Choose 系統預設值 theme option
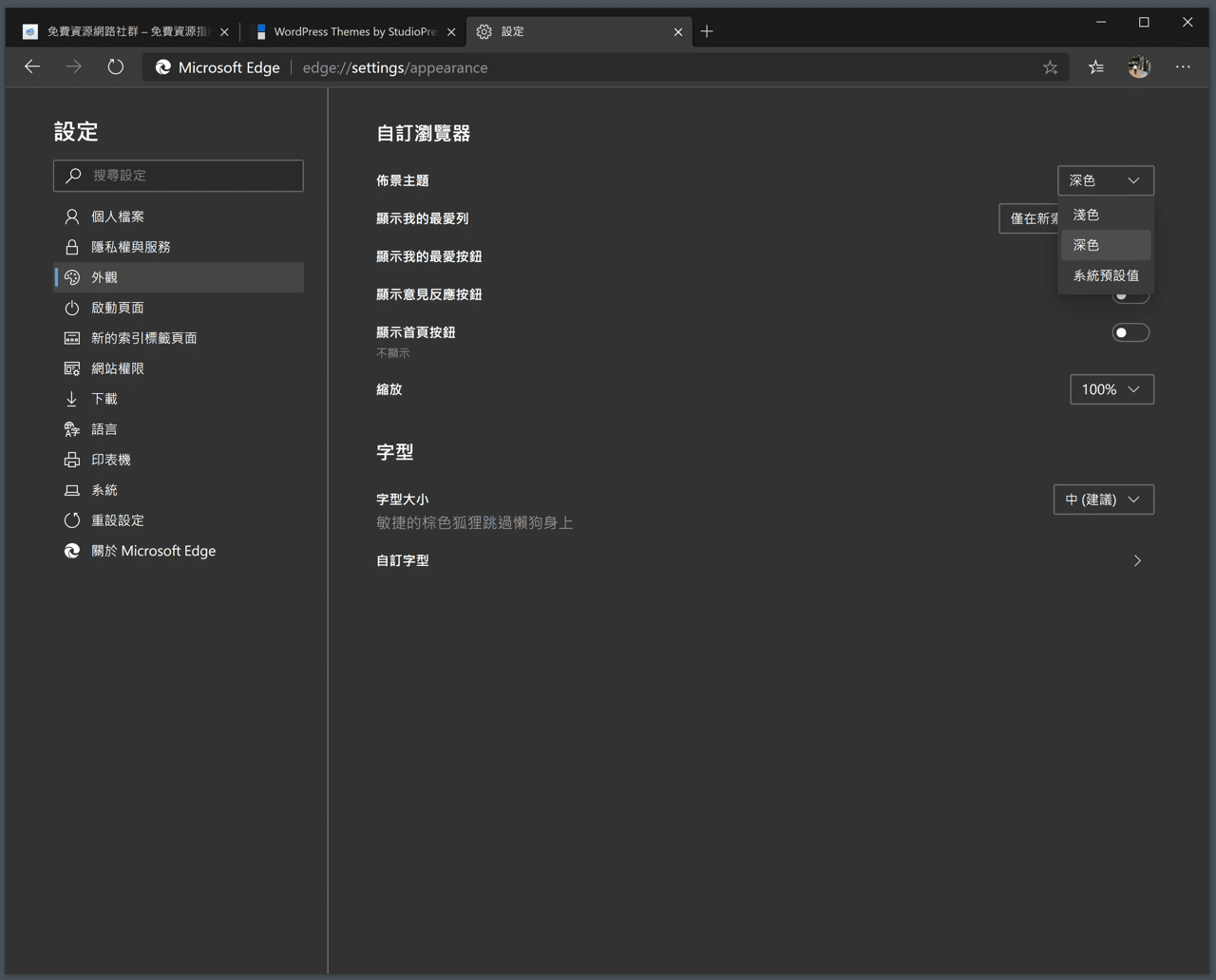The image size is (1216, 980). coord(1106,275)
